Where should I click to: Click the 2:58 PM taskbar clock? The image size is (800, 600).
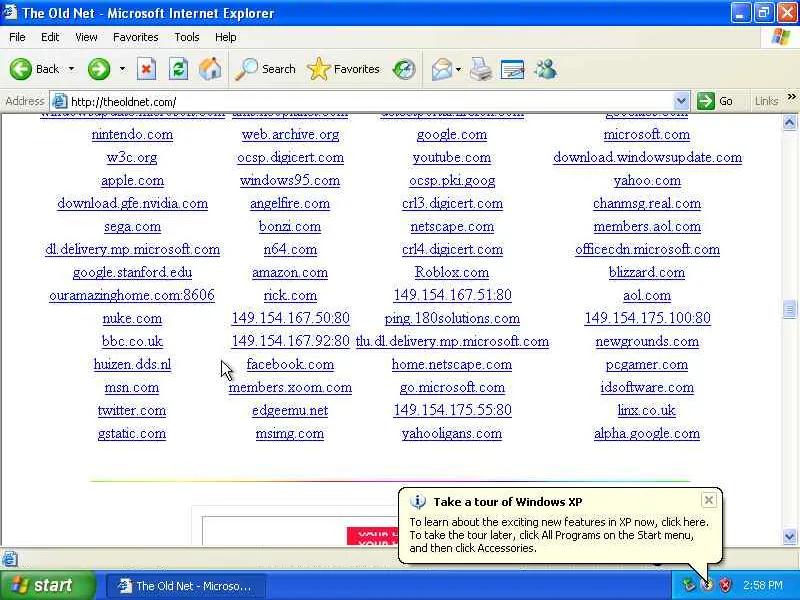(x=763, y=585)
